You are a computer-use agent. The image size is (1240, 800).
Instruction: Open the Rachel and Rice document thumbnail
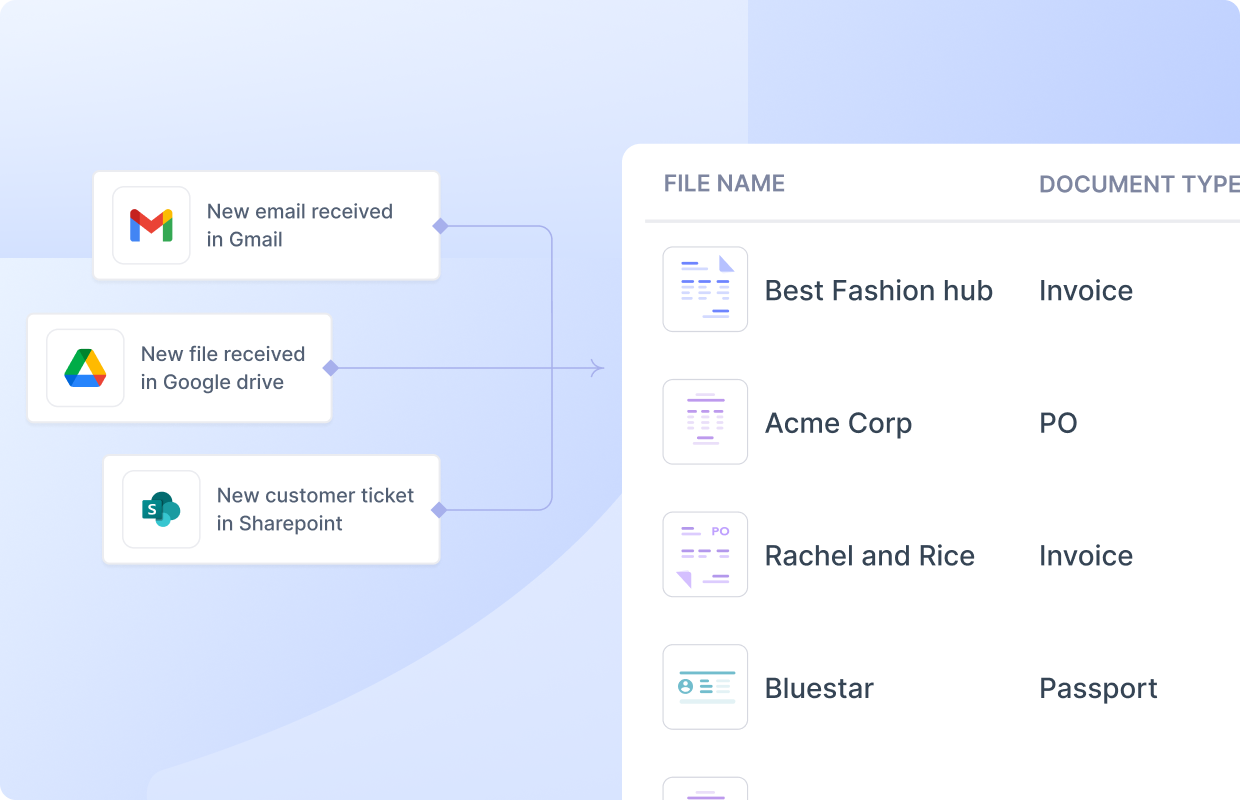[x=705, y=555]
